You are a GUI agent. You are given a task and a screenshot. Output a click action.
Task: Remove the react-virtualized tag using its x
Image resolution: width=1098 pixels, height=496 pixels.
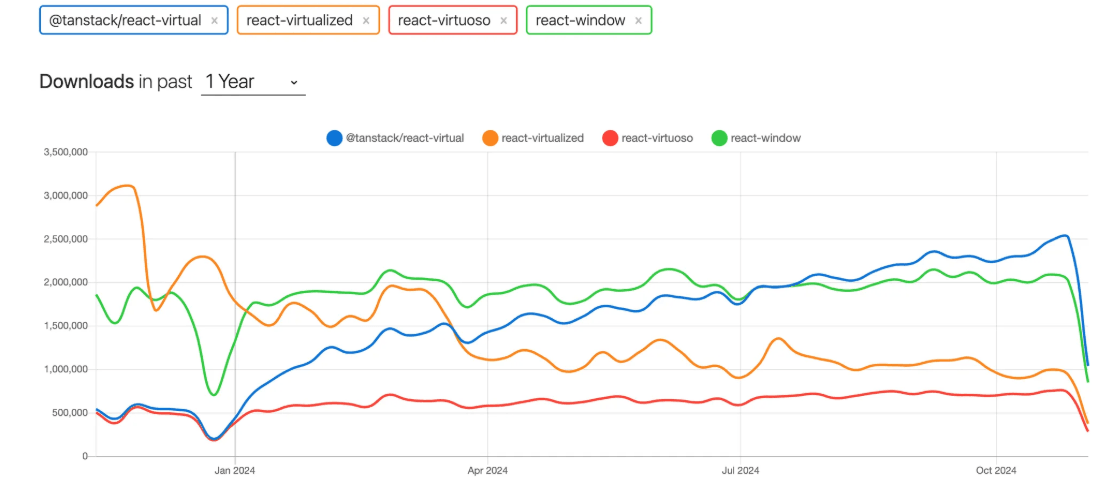tap(366, 20)
